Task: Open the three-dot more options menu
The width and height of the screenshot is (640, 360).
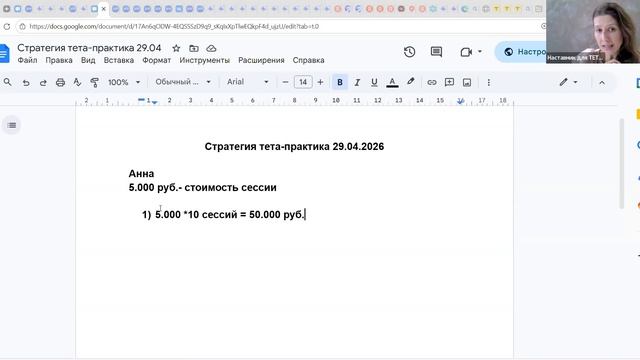Action: coord(489,82)
